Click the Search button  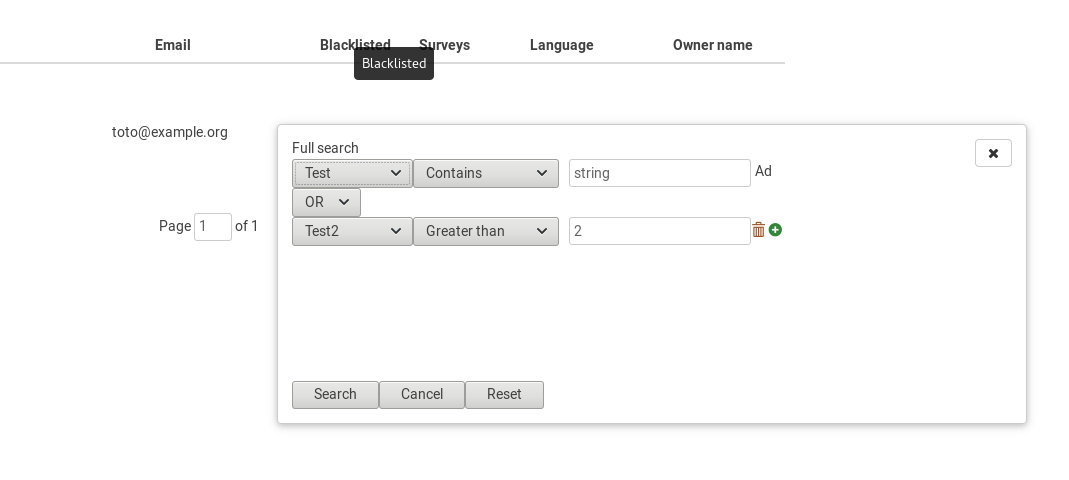[335, 394]
